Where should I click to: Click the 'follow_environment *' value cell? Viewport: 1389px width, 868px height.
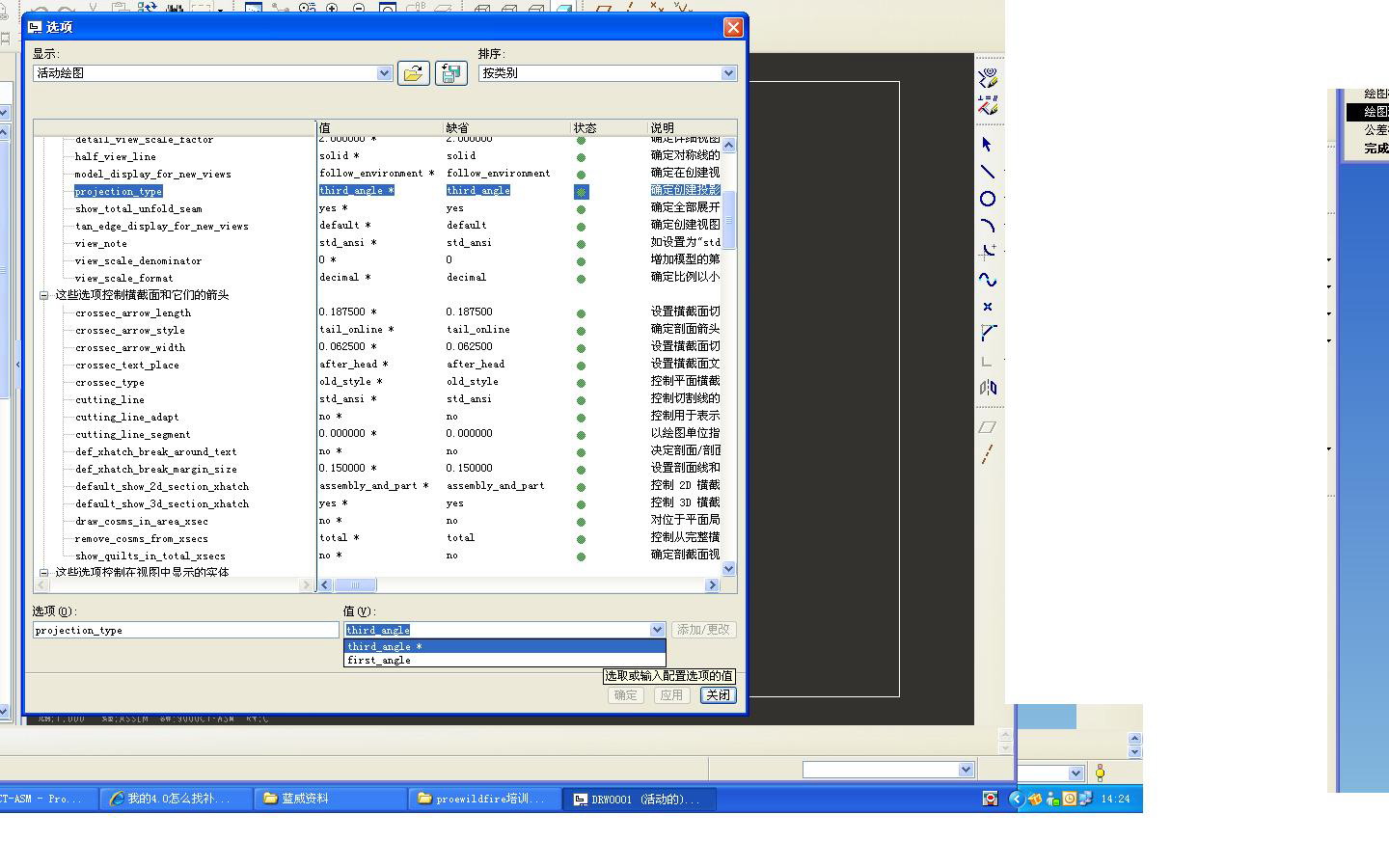coord(377,174)
